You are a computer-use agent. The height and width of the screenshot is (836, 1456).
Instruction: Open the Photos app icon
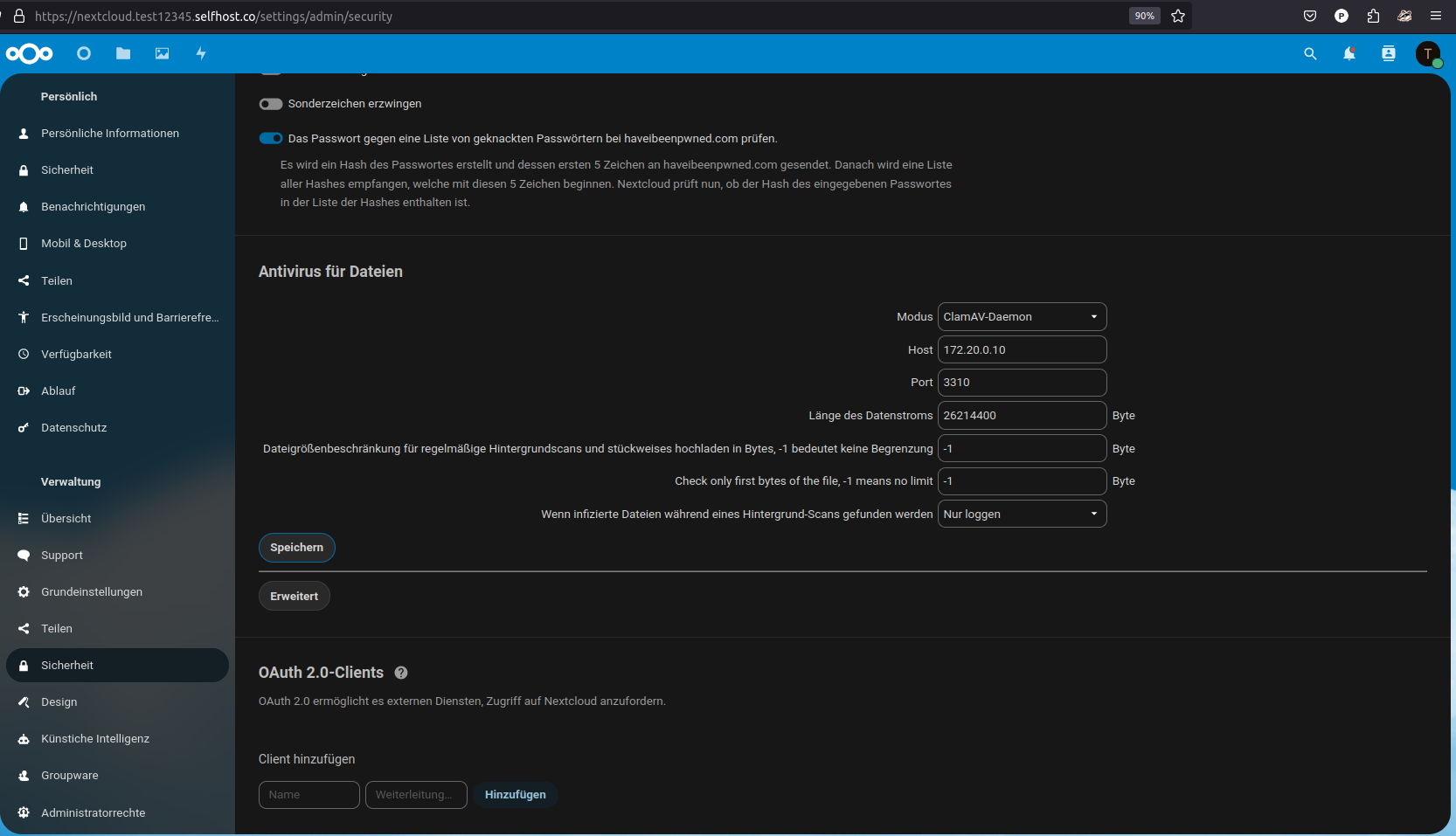pos(163,53)
